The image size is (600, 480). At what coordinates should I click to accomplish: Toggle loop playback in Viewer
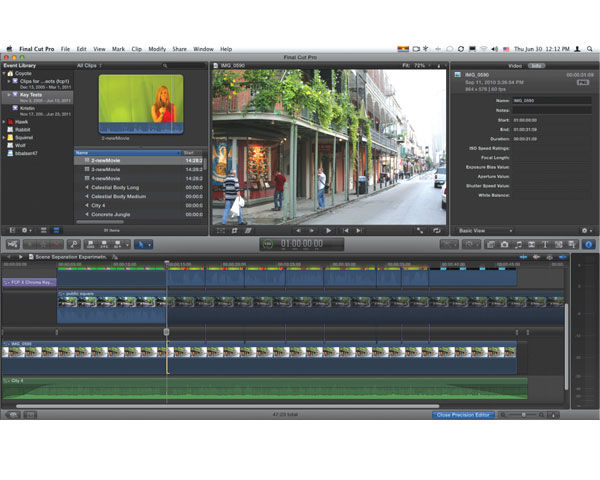coord(436,230)
